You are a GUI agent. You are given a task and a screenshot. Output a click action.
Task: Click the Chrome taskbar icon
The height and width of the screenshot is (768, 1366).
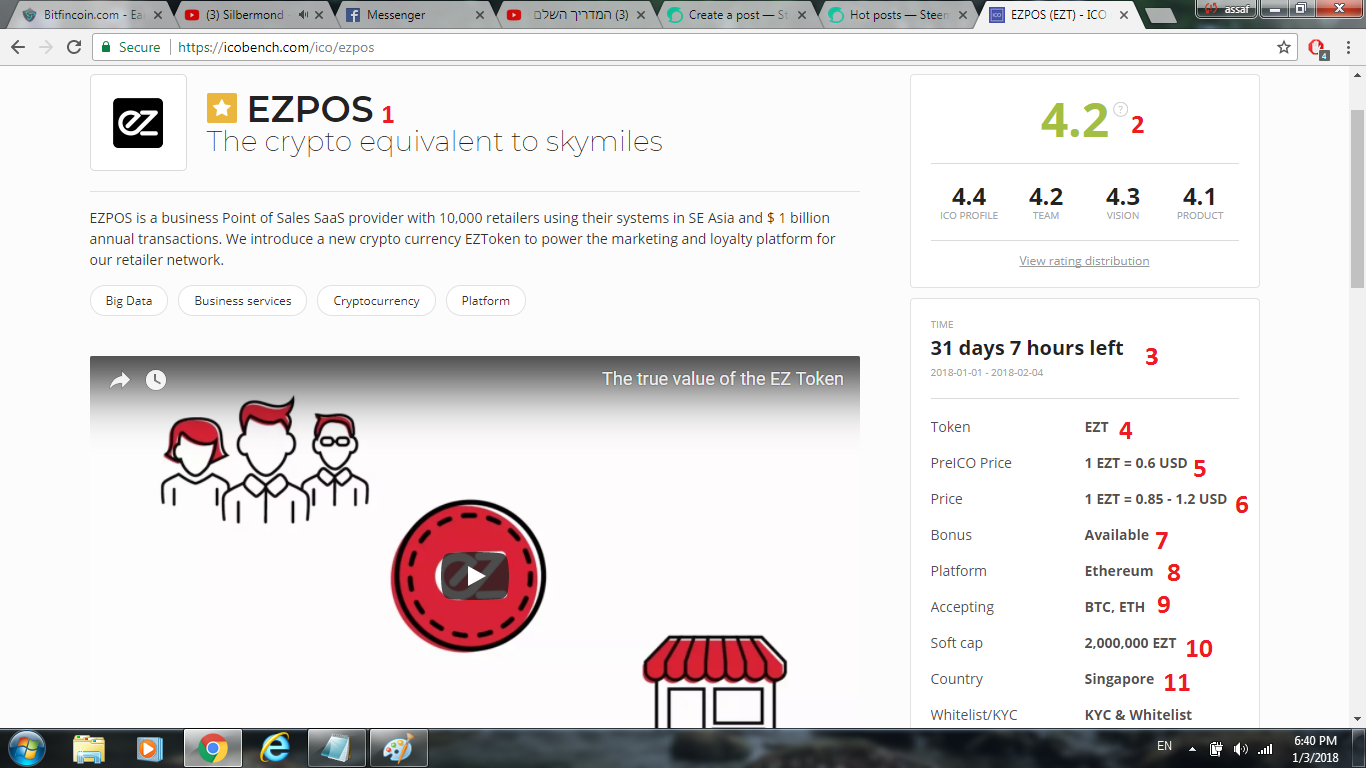click(211, 748)
